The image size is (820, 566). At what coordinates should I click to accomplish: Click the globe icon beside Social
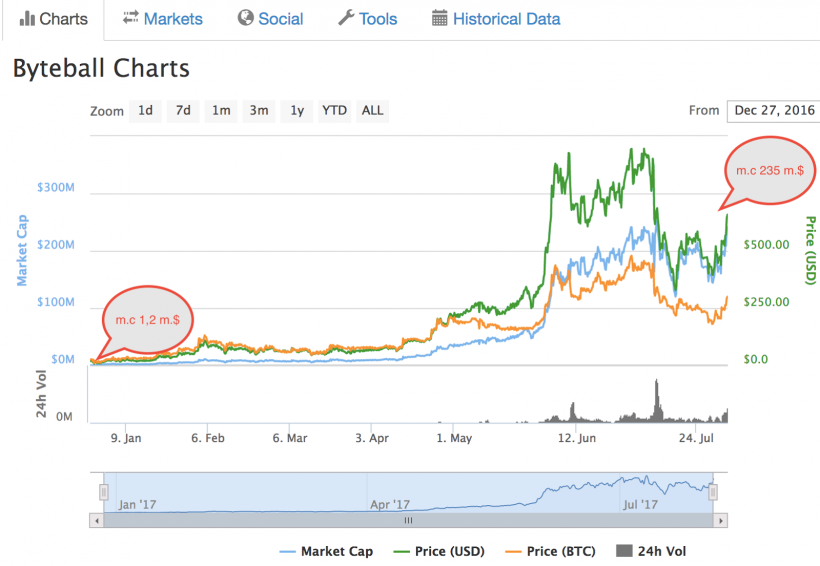click(x=246, y=18)
